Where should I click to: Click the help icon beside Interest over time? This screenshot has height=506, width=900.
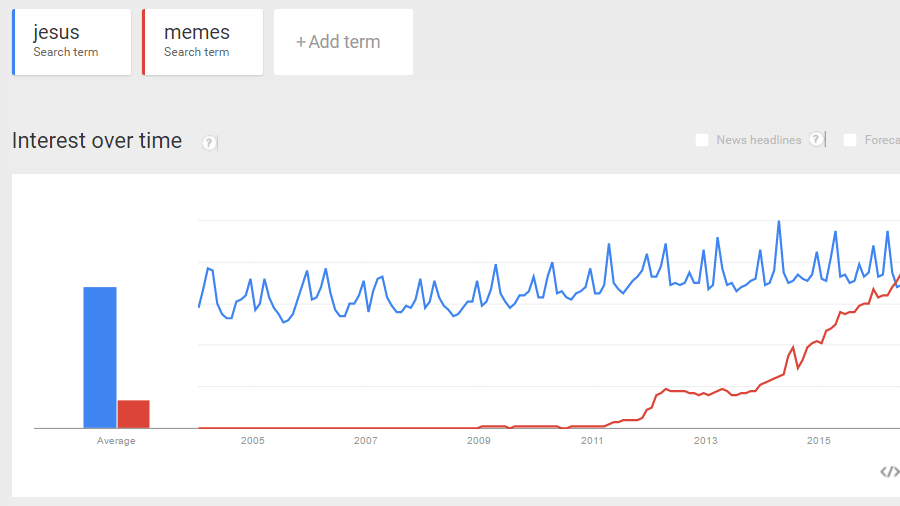click(x=209, y=143)
